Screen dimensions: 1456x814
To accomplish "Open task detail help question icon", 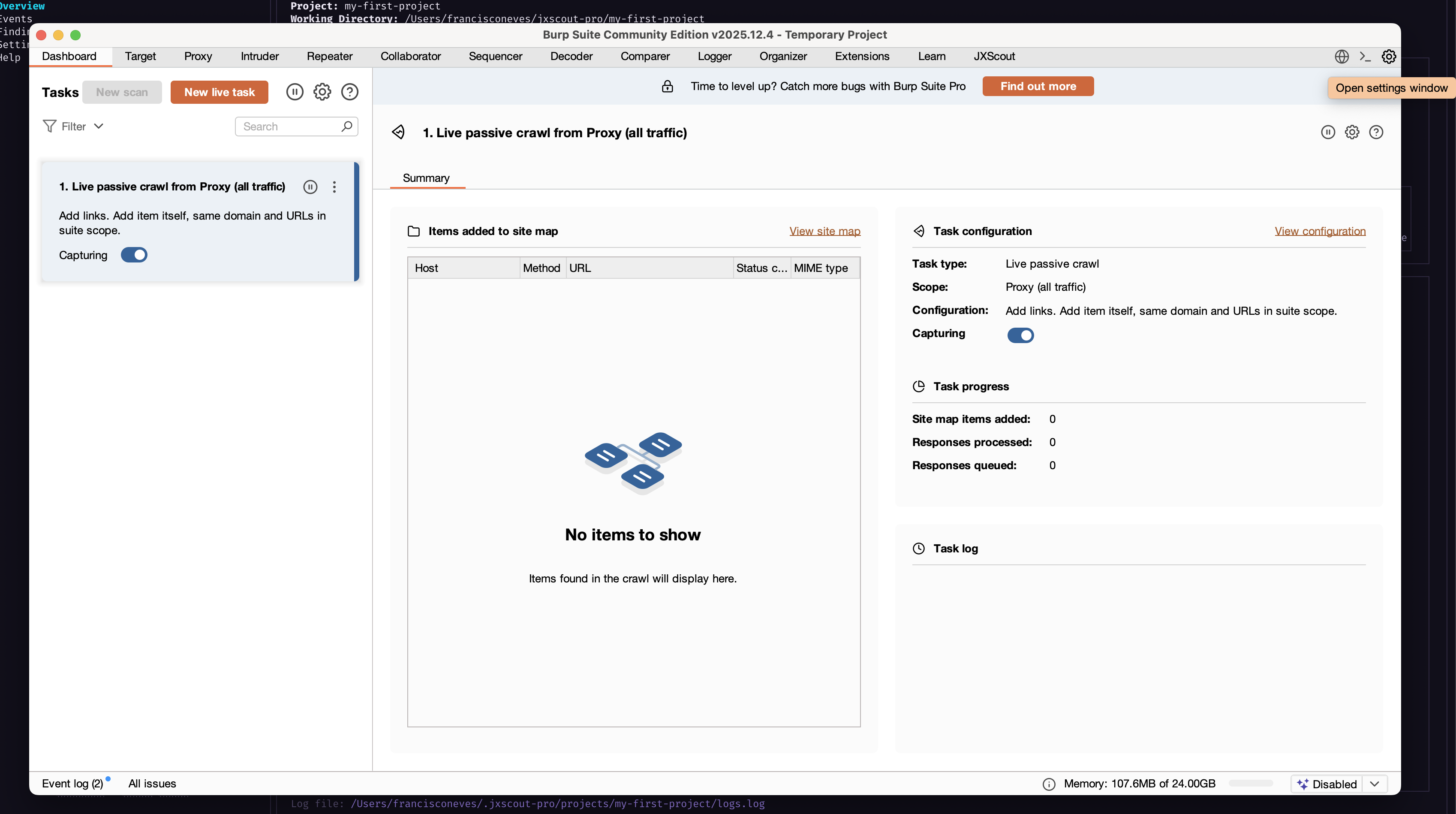I will tap(1376, 132).
